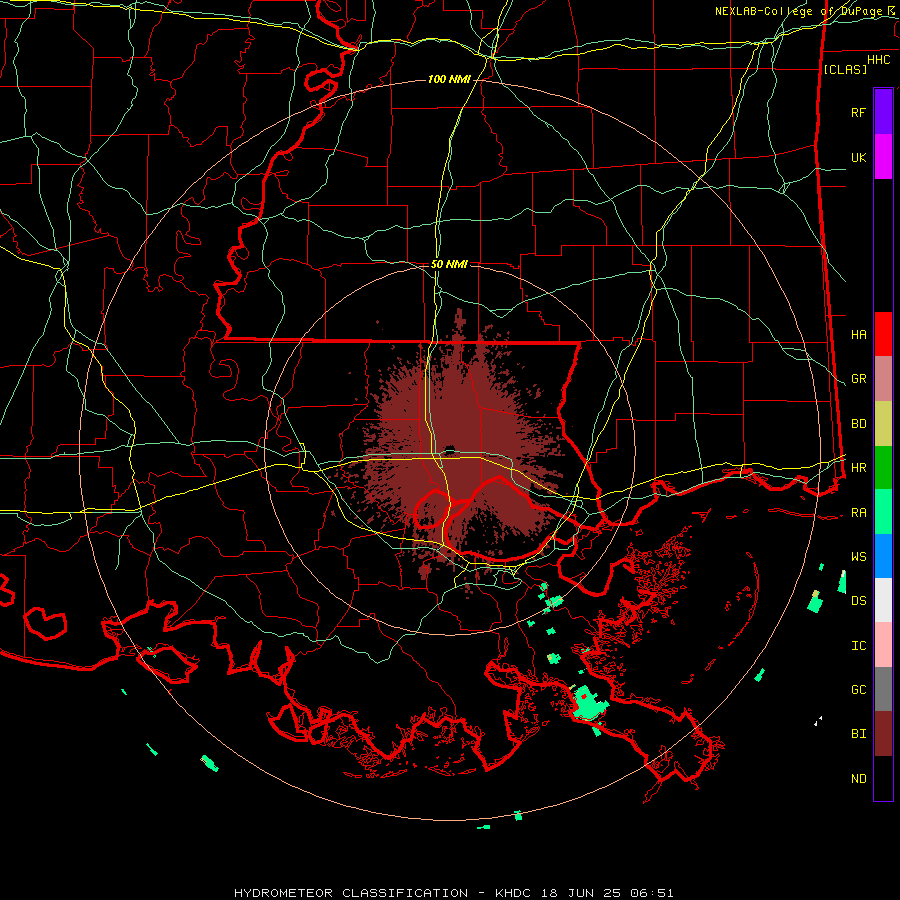Click the BI legend label
This screenshot has height=900, width=900.
tap(858, 734)
